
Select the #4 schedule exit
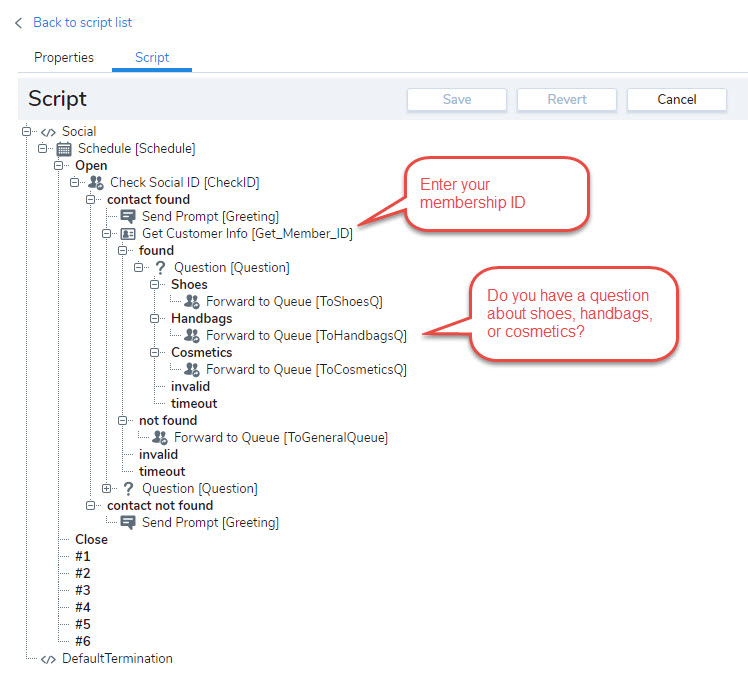point(83,607)
